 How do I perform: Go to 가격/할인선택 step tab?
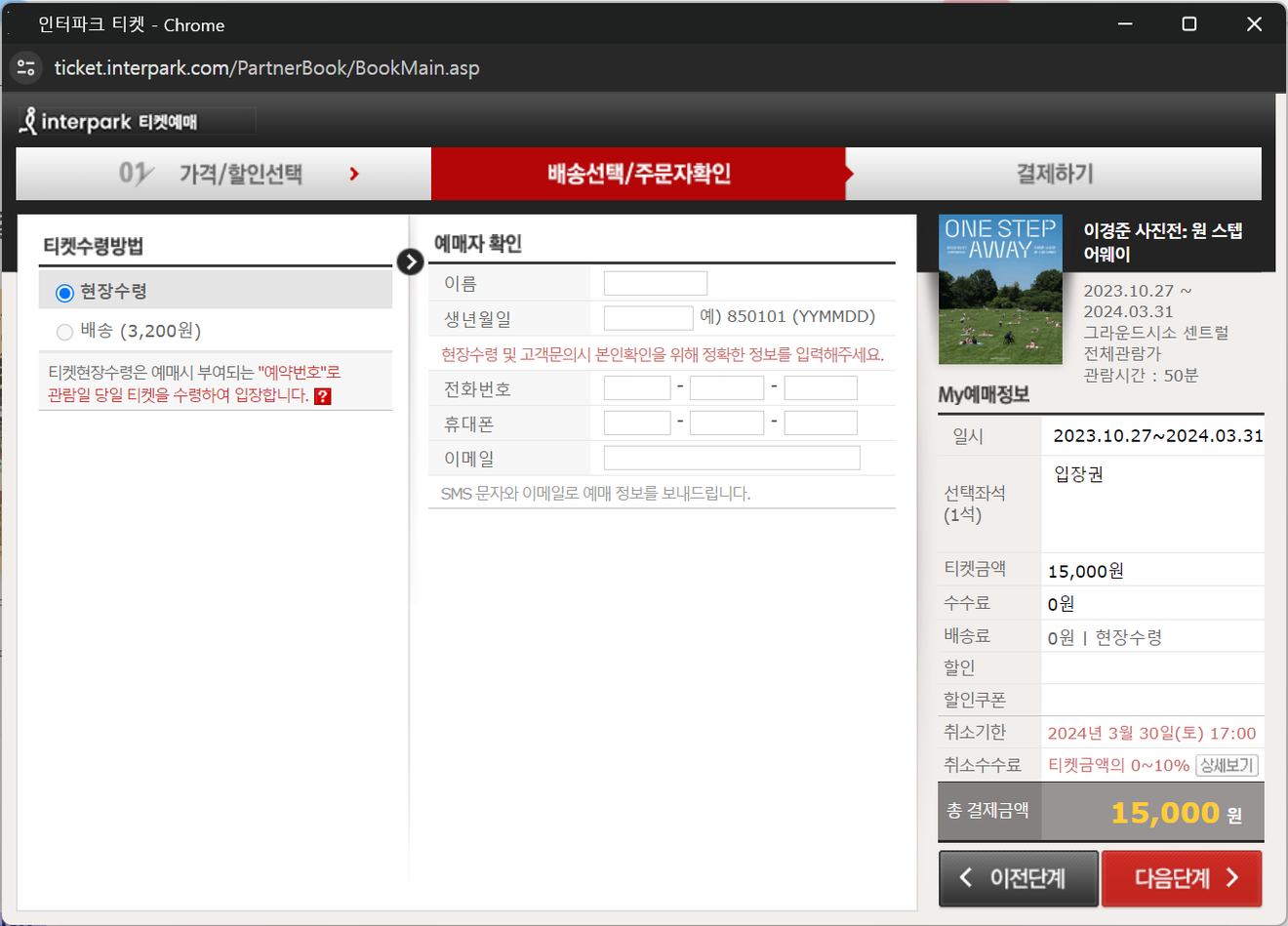pos(223,174)
